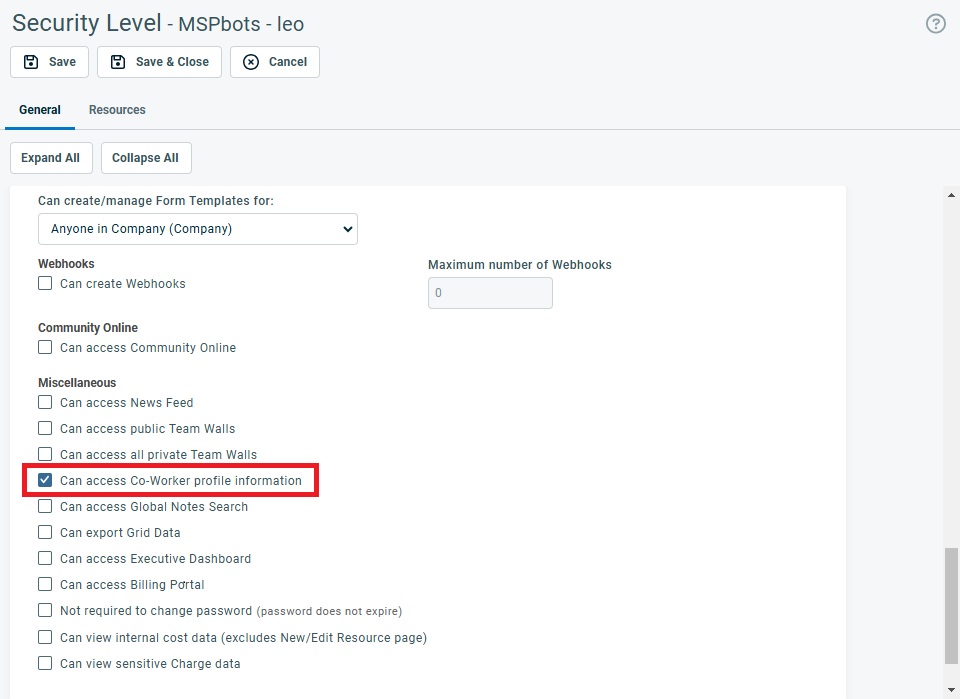The width and height of the screenshot is (960, 699).
Task: Check Can access Executive Dashboard
Action: pyautogui.click(x=45, y=558)
